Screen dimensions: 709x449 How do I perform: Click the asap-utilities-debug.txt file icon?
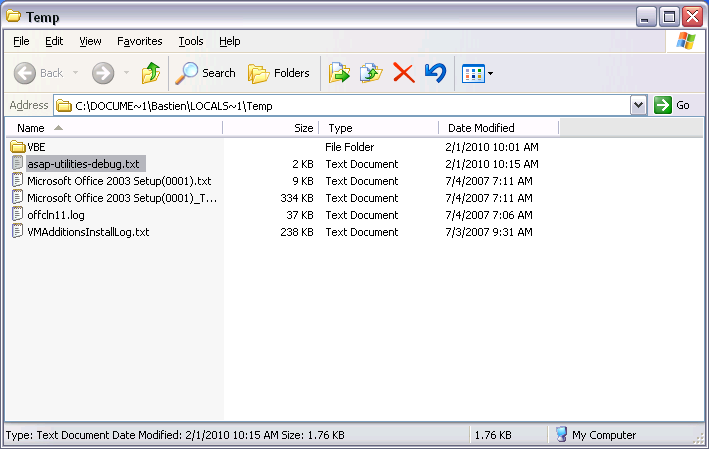[18, 163]
